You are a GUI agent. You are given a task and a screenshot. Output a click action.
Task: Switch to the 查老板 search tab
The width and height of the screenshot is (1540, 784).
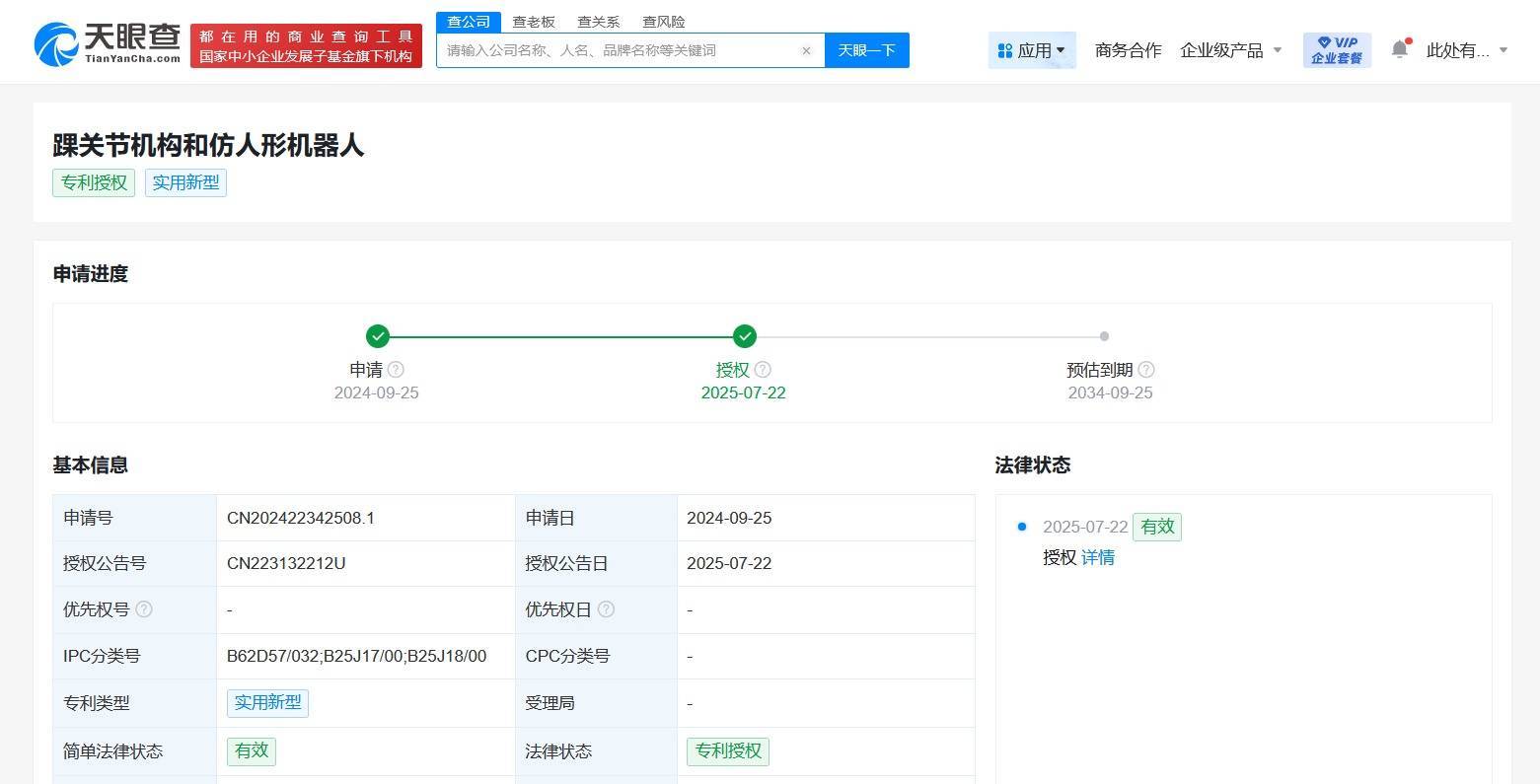pos(534,22)
